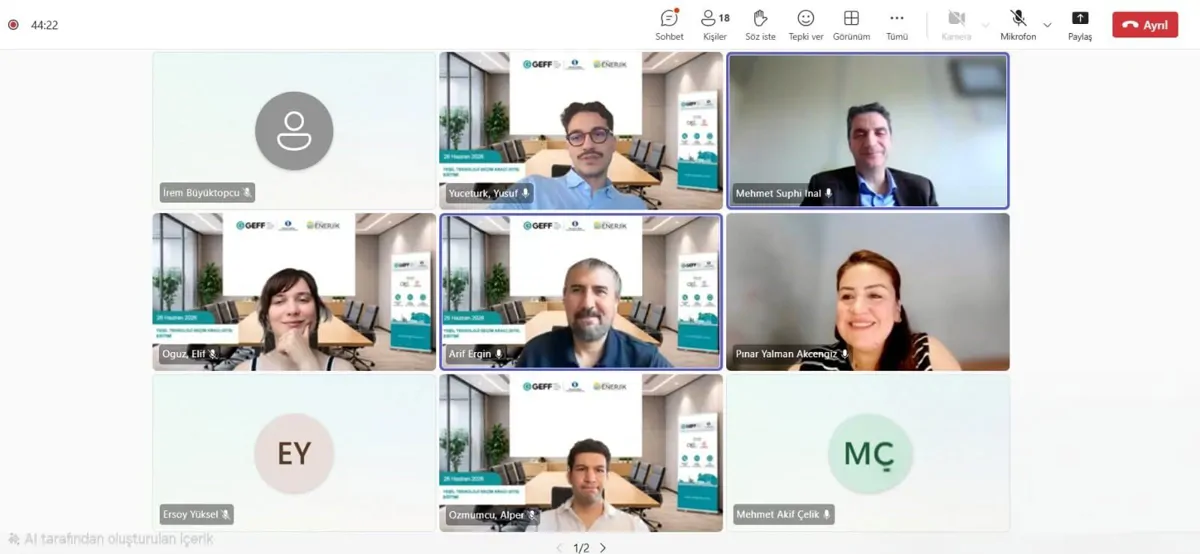Click Ersoy Yüksel name label
This screenshot has width=1200, height=554.
coord(196,515)
